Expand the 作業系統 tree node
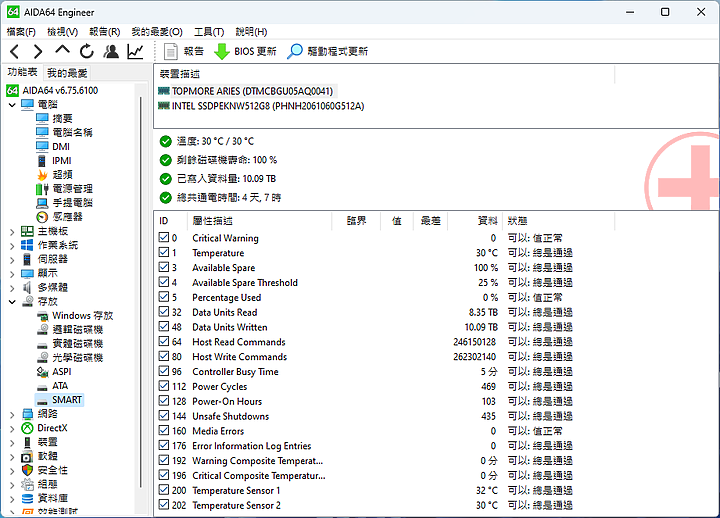 click(x=12, y=246)
